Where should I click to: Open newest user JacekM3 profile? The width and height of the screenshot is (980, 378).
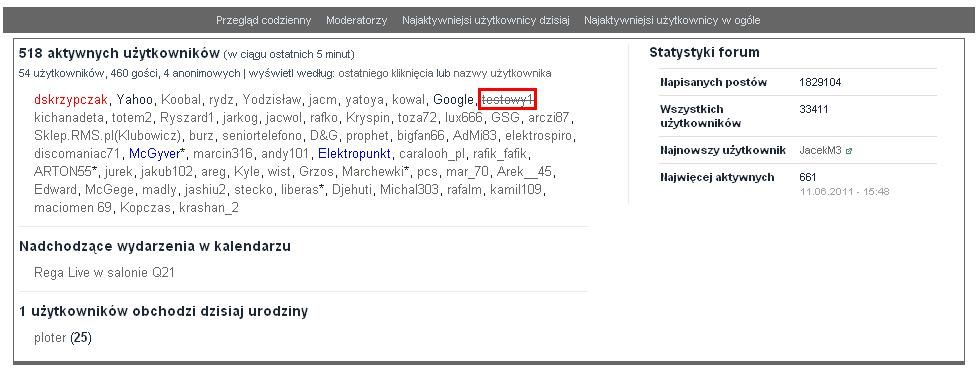820,150
